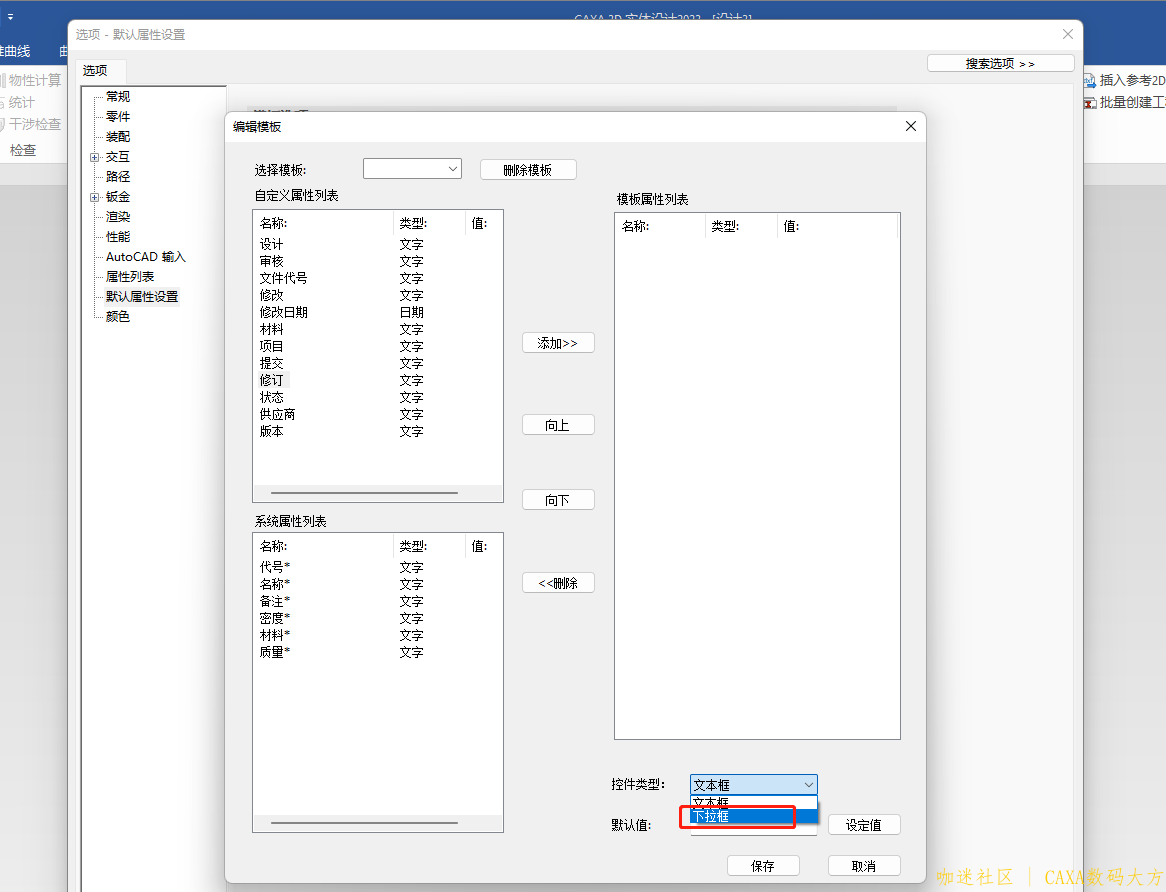Click the 搜索选项 >> button
The height and width of the screenshot is (892, 1166).
(x=1000, y=63)
